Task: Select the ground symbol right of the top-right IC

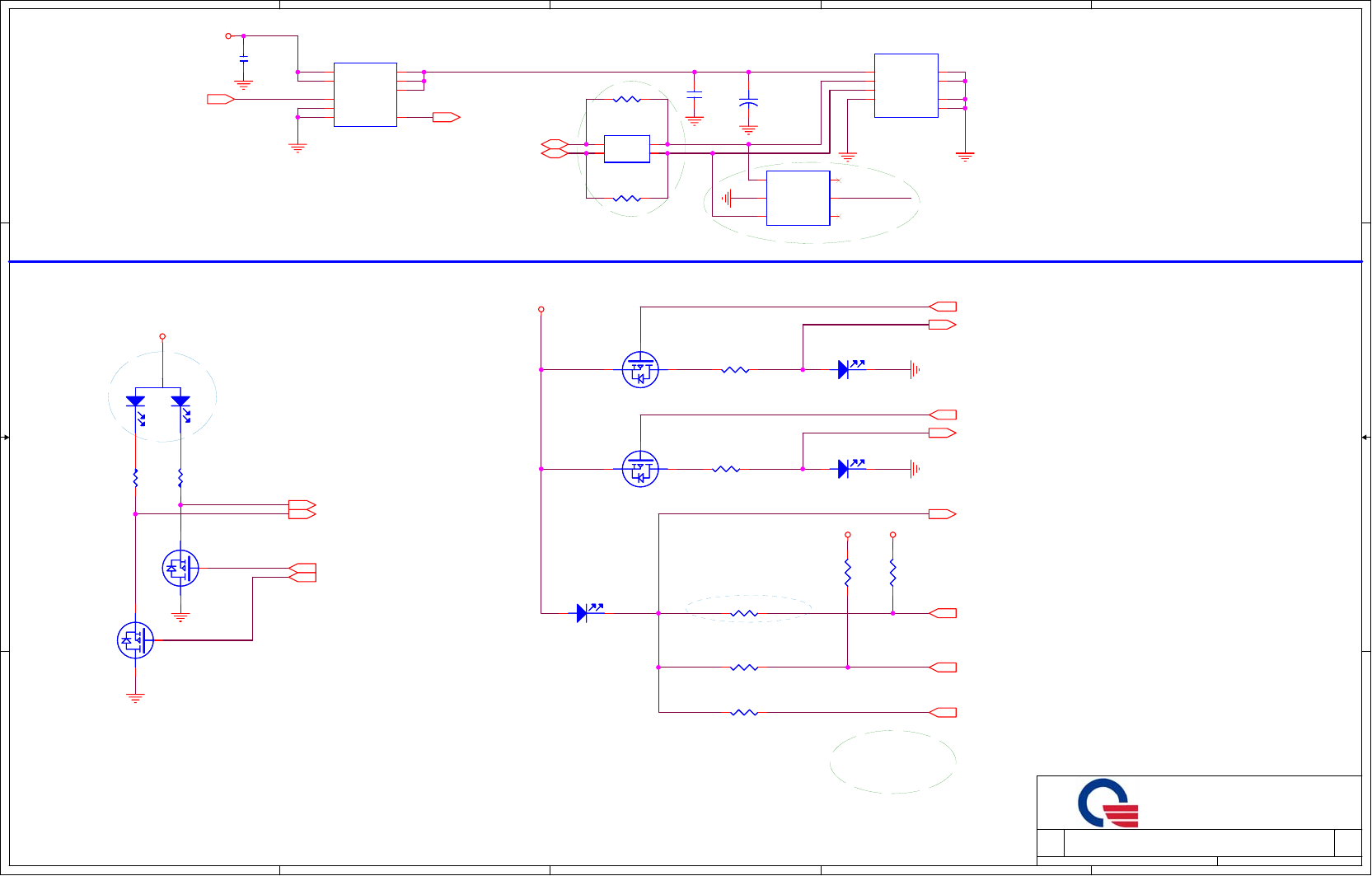Action: 965,156
